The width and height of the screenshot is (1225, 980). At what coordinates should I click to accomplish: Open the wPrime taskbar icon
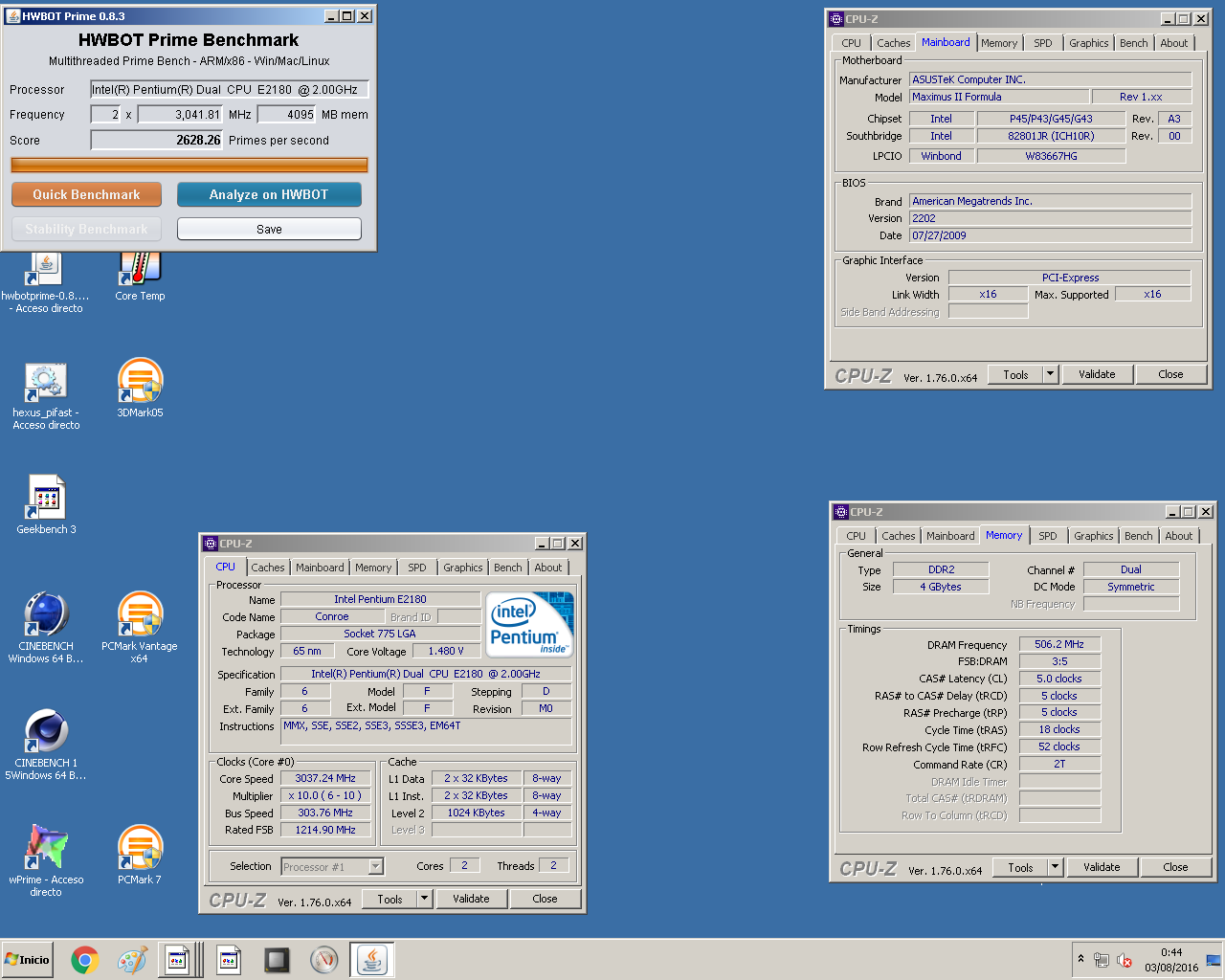tap(324, 960)
